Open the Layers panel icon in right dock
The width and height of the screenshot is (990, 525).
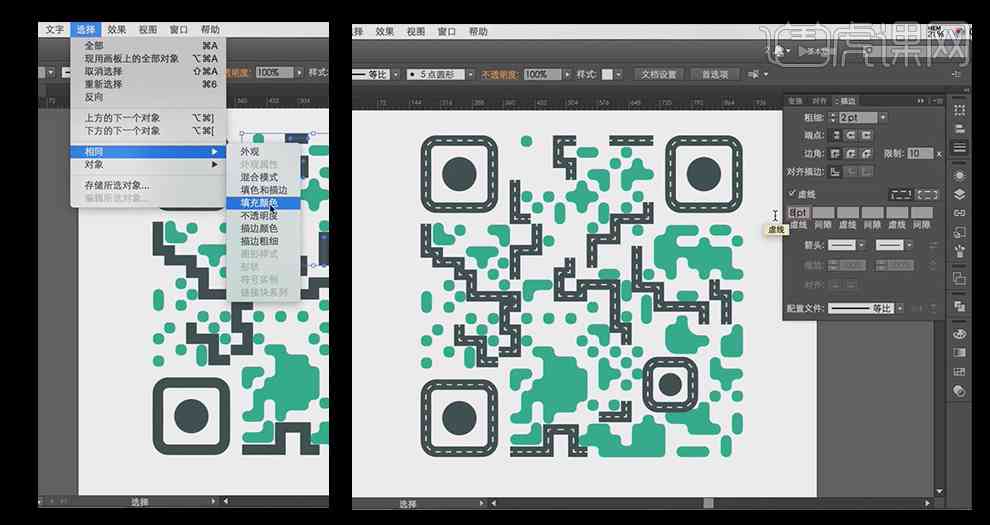(960, 194)
